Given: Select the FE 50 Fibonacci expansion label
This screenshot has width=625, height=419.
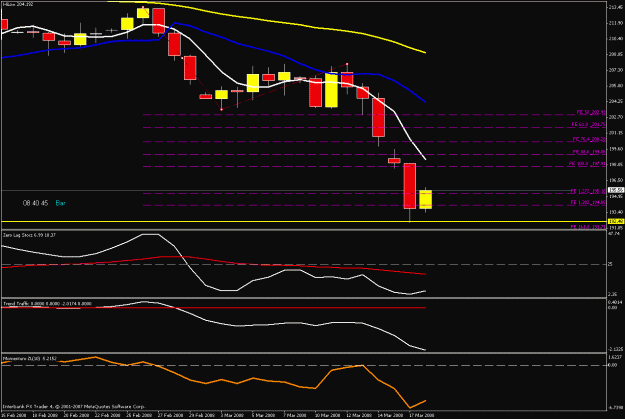Looking at the screenshot, I should (x=591, y=112).
